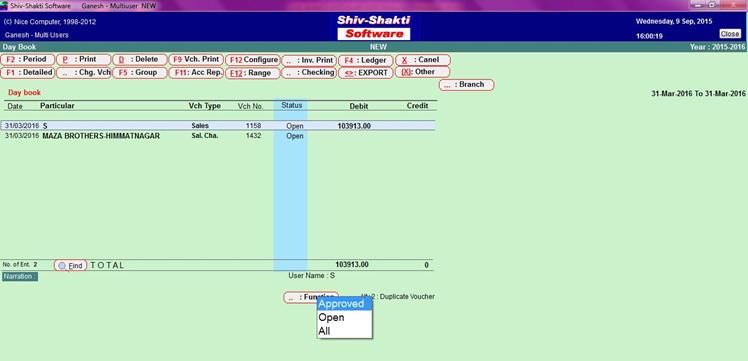Click the D Delete button

140,60
